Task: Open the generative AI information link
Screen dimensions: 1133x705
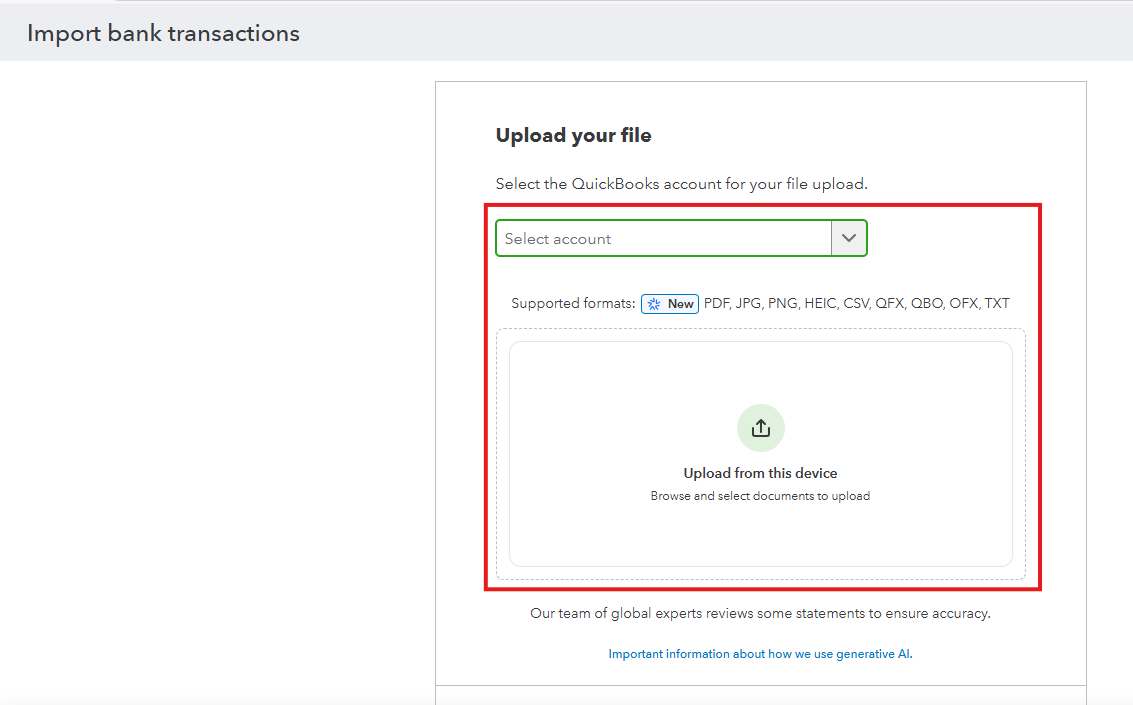Action: 760,654
